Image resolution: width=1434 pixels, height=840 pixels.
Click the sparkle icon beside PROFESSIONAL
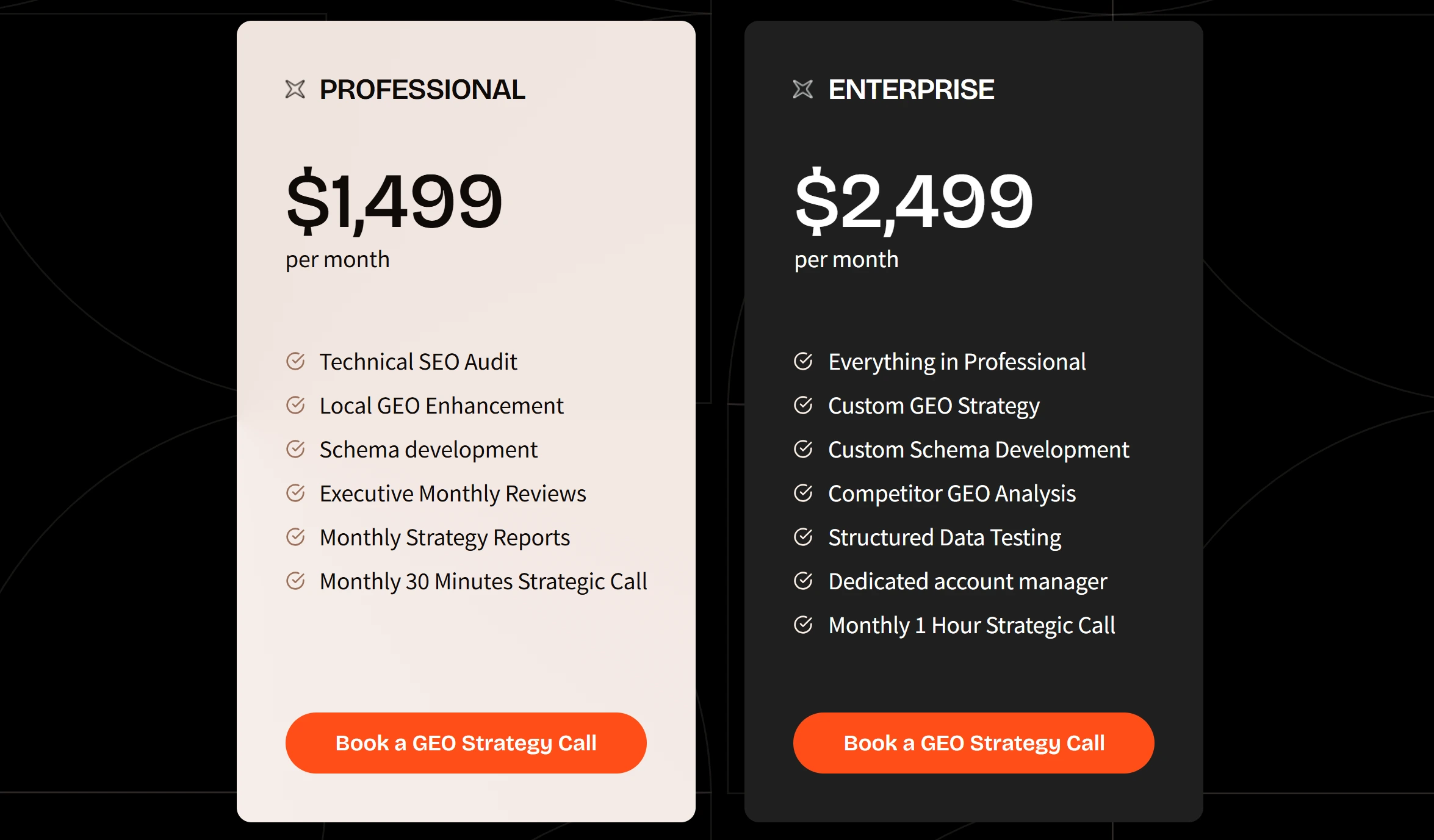(295, 90)
